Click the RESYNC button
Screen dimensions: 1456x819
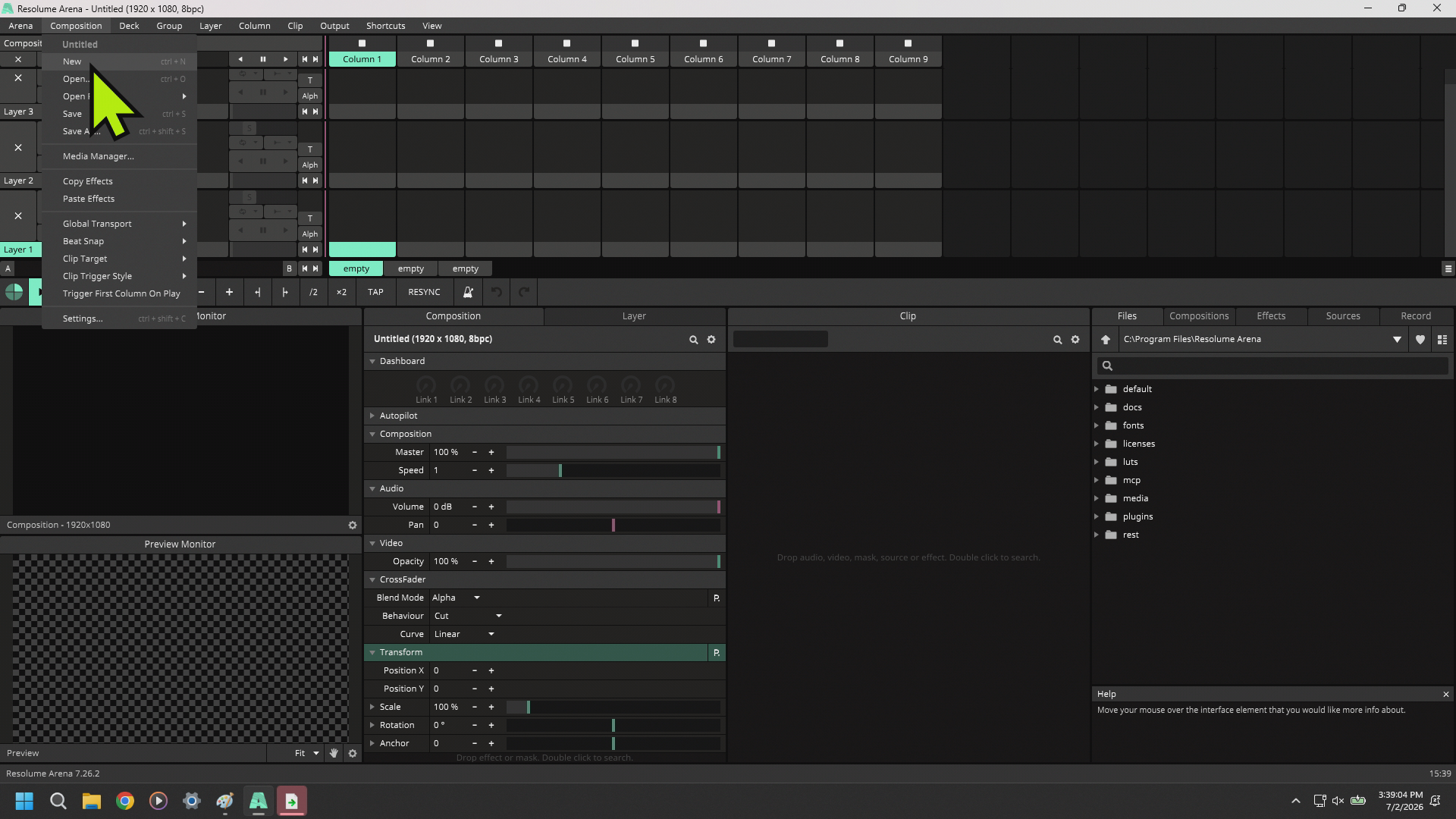(x=424, y=292)
